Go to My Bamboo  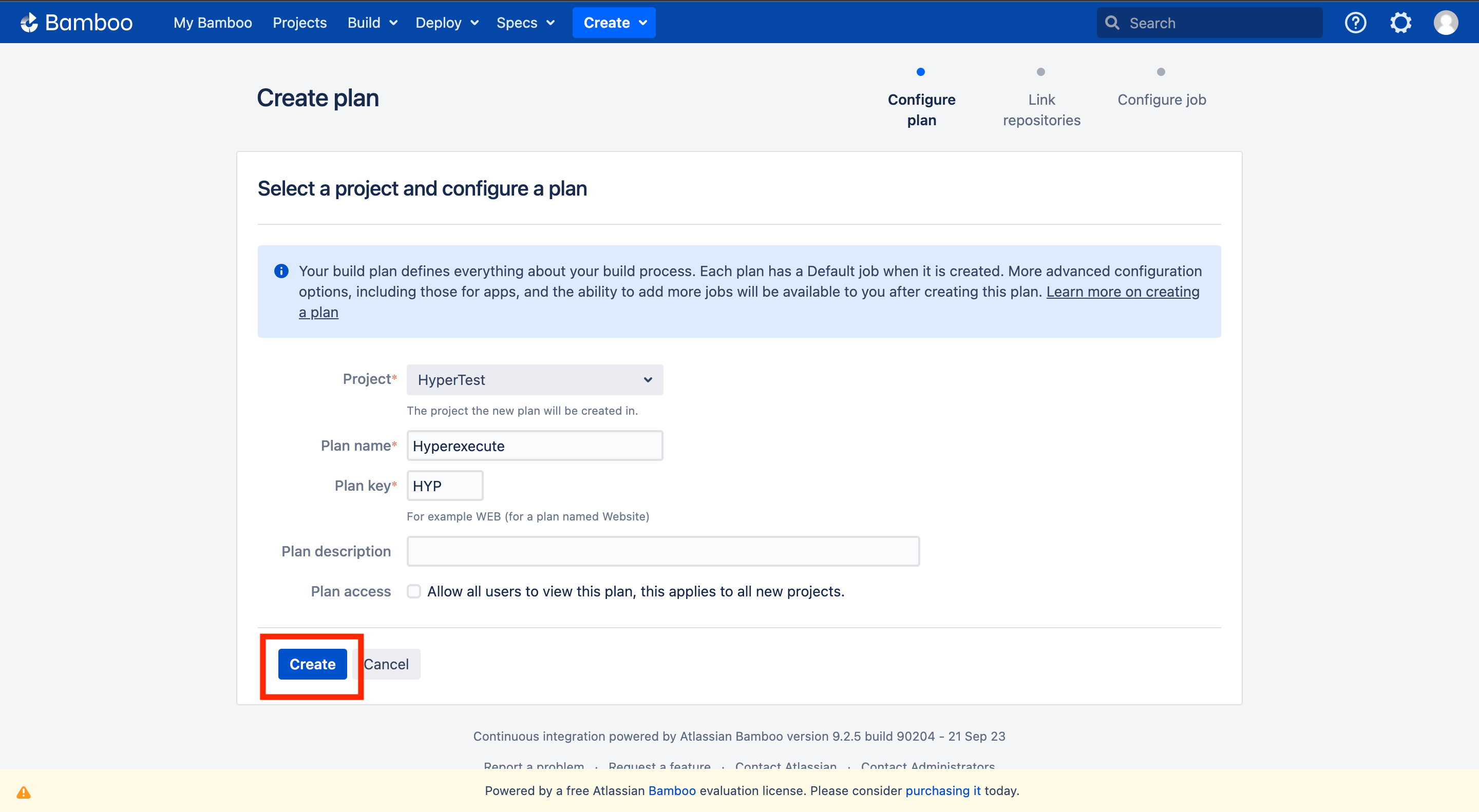[x=213, y=23]
